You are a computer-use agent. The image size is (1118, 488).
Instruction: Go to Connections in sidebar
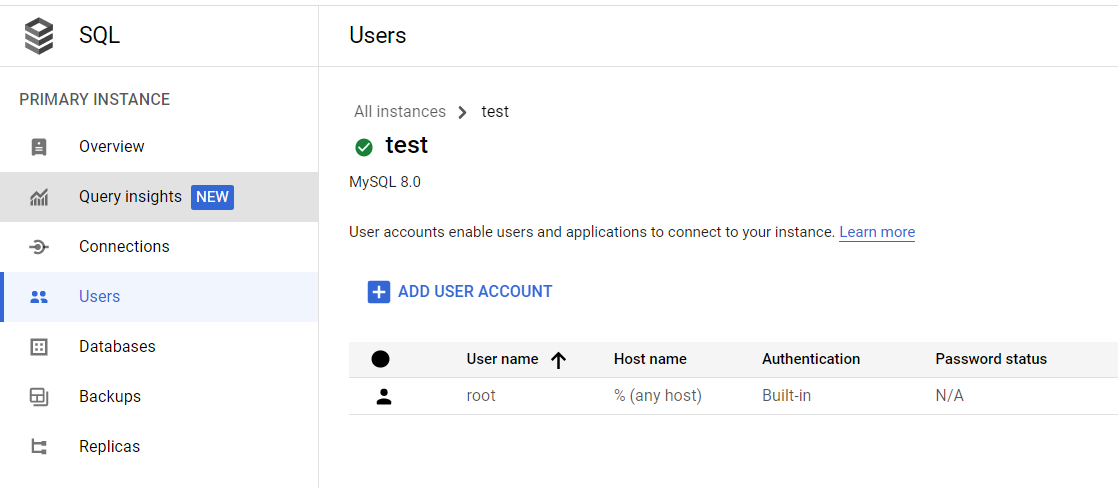pyautogui.click(x=159, y=247)
